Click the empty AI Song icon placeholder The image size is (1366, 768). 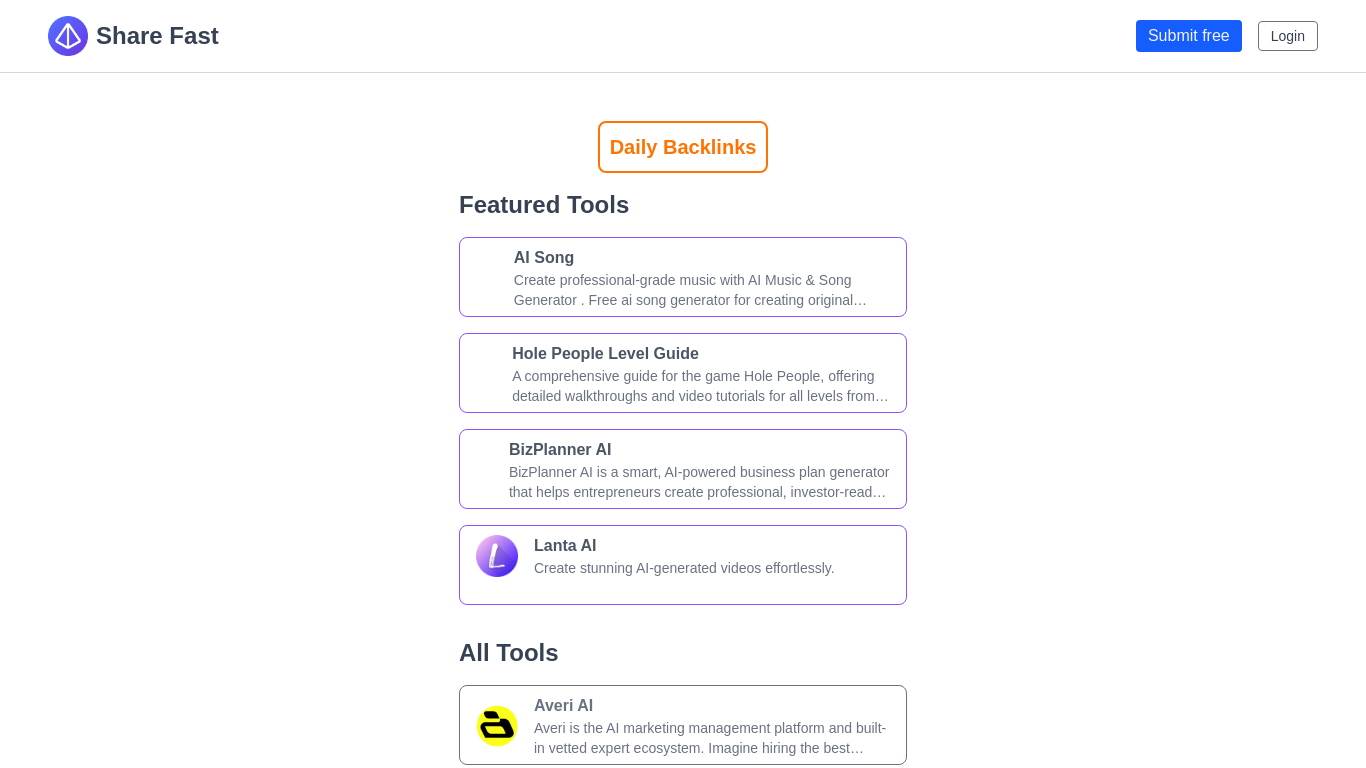pyautogui.click(x=489, y=268)
